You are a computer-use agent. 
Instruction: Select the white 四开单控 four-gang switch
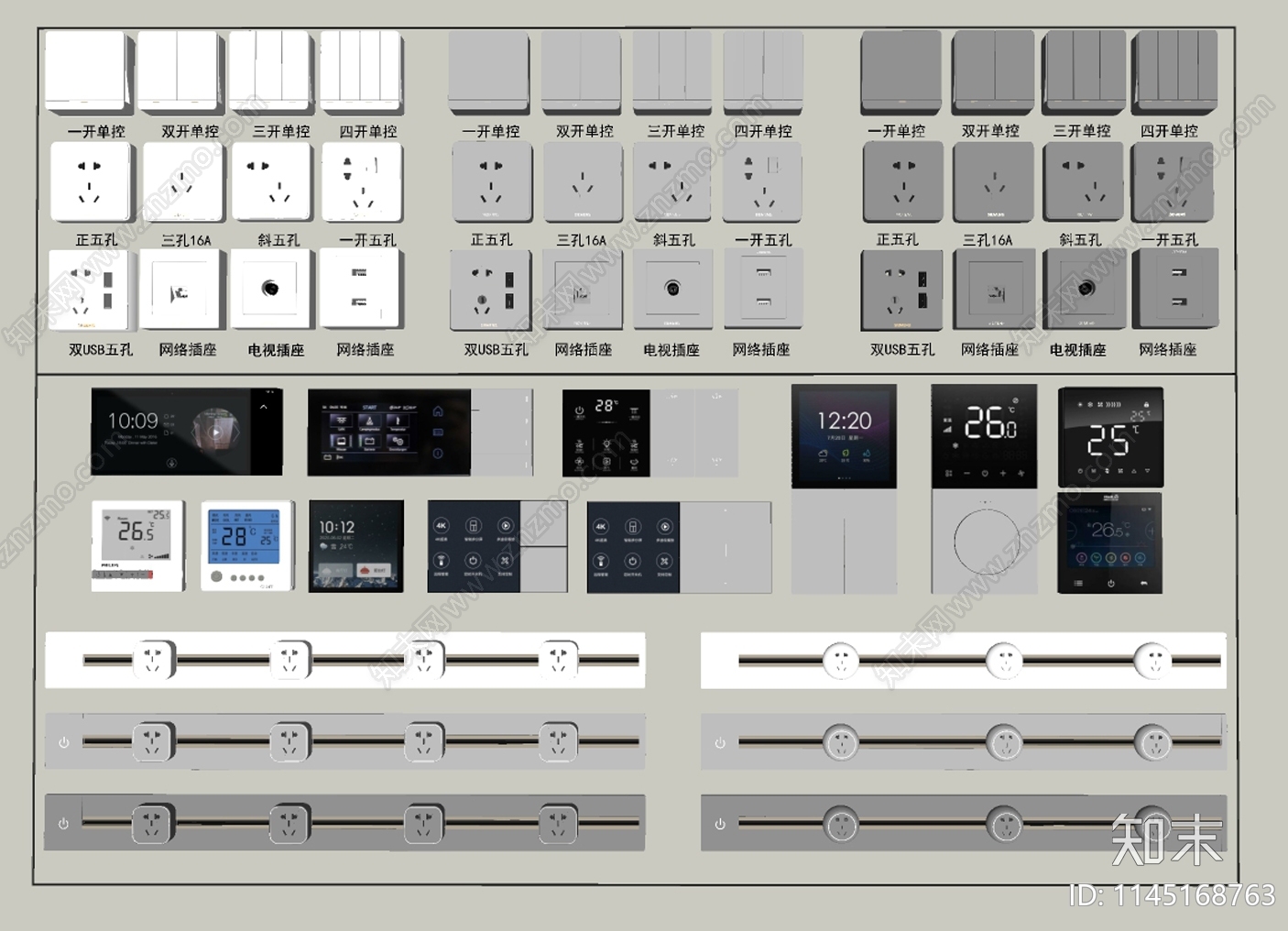360,71
